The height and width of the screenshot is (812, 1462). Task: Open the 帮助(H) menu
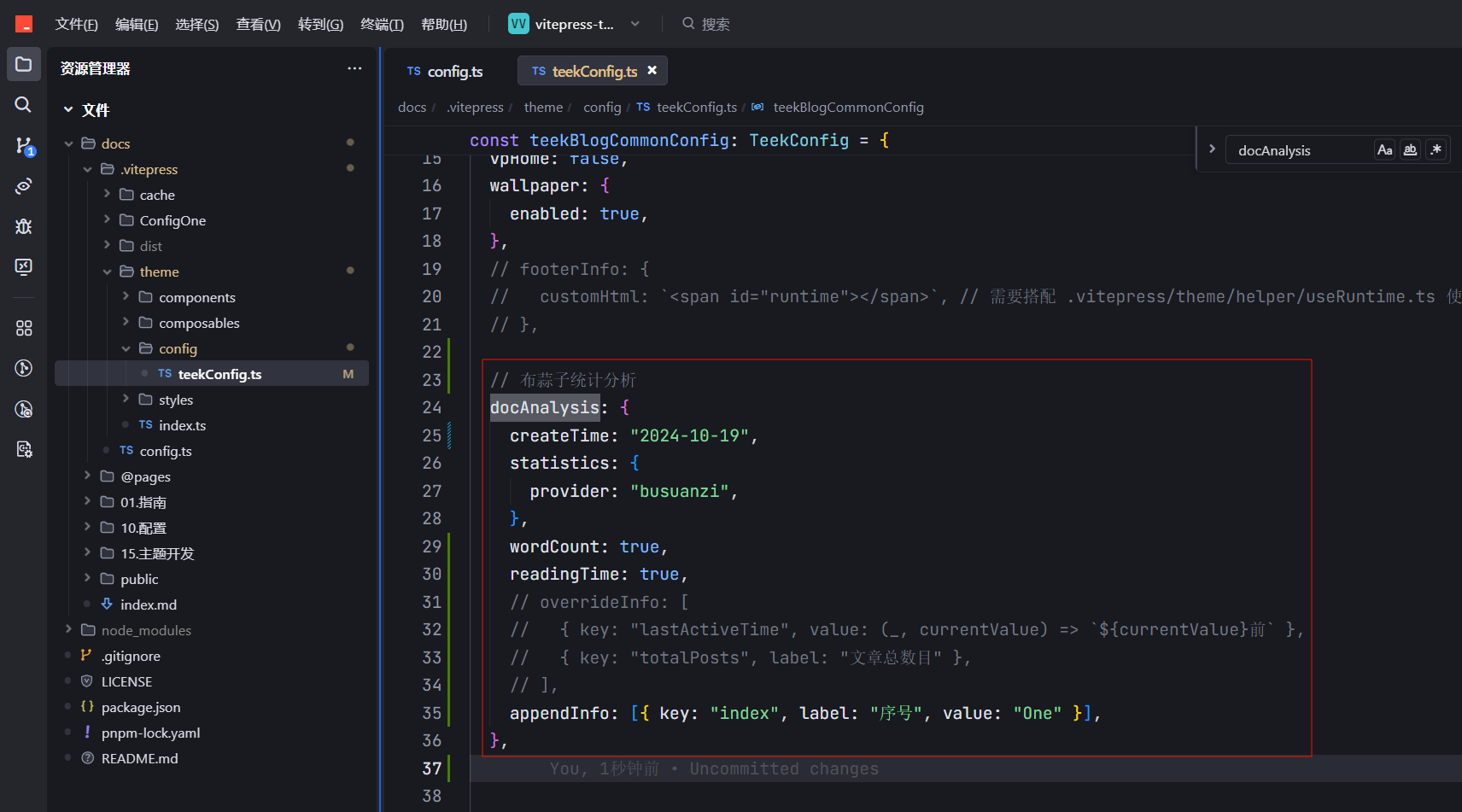[444, 24]
